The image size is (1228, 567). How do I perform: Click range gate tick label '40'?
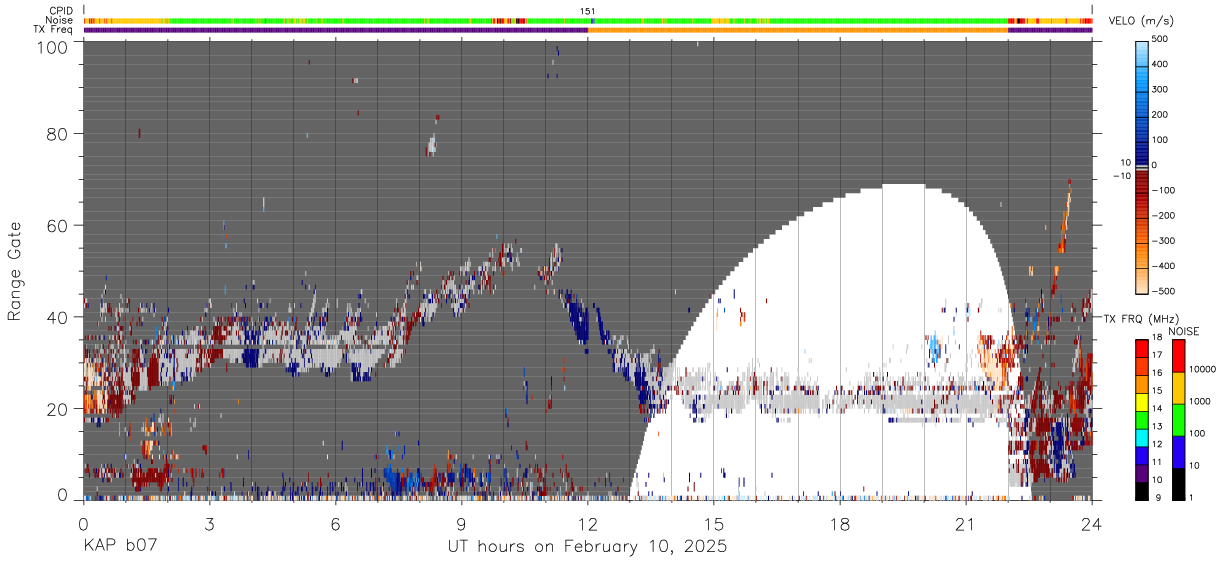(x=59, y=317)
